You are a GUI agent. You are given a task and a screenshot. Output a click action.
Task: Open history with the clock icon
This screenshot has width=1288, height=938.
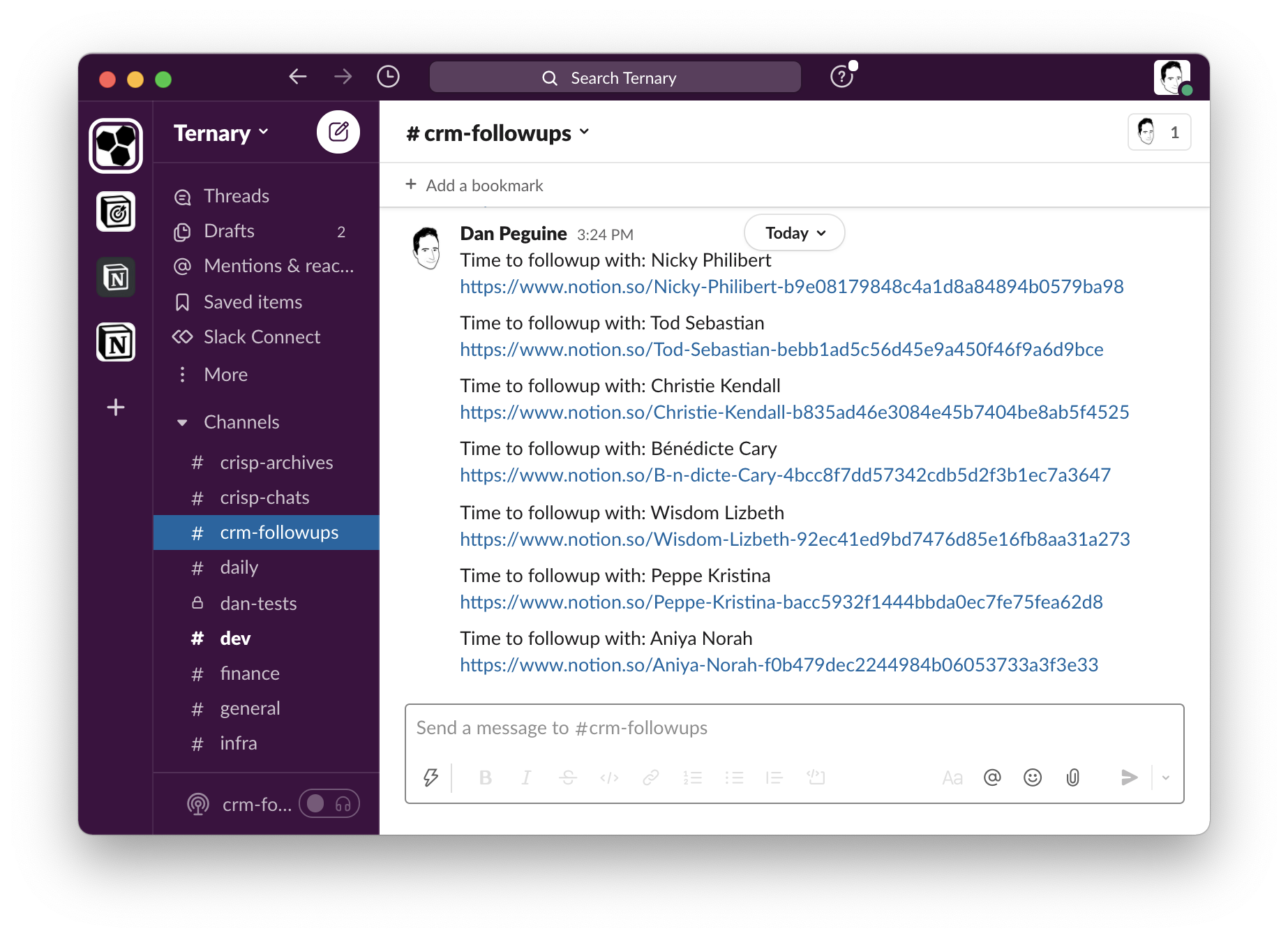pos(389,76)
